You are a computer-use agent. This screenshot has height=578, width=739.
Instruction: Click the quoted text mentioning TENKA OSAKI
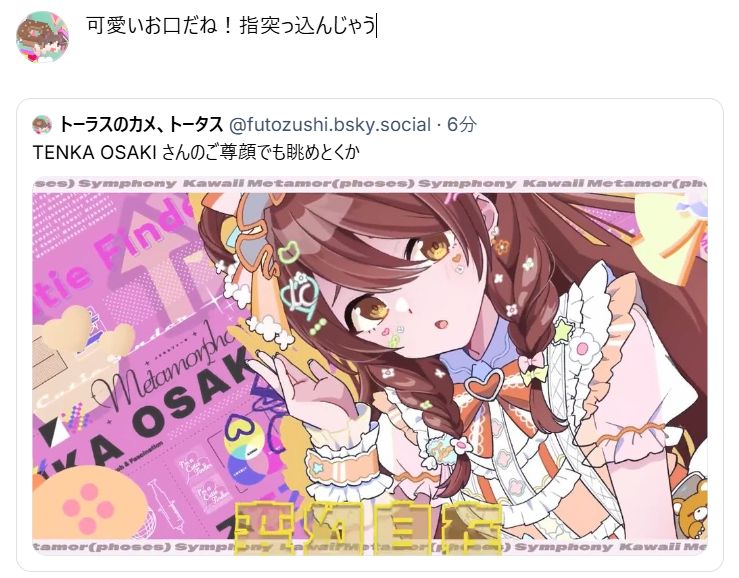click(x=196, y=152)
